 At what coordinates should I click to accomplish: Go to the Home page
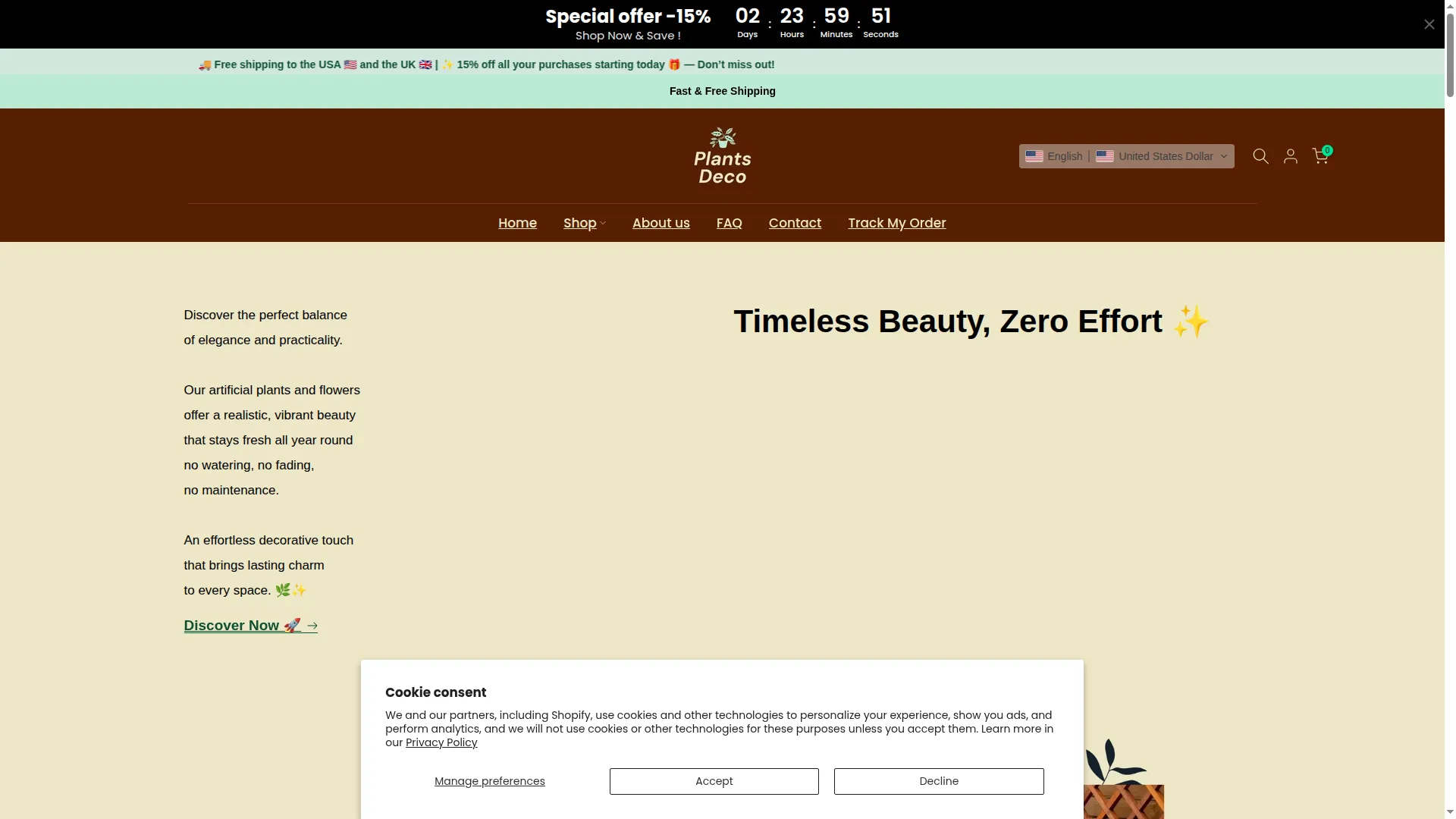tap(517, 223)
